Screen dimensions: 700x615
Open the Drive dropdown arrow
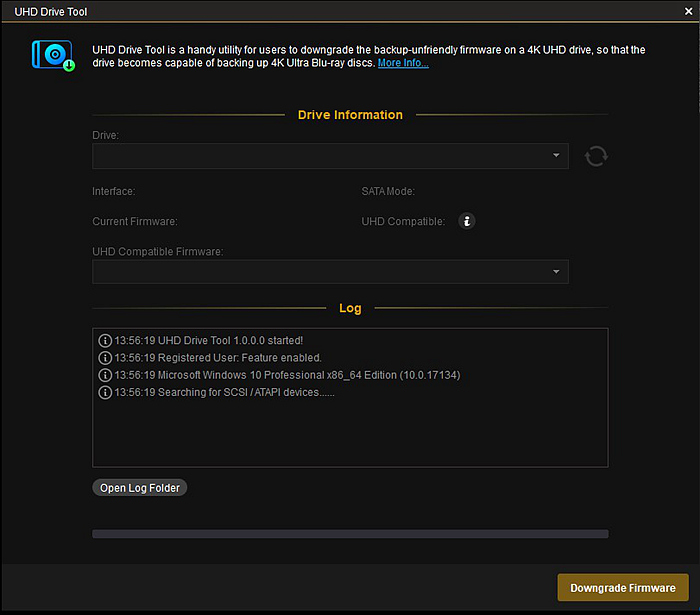tap(556, 156)
